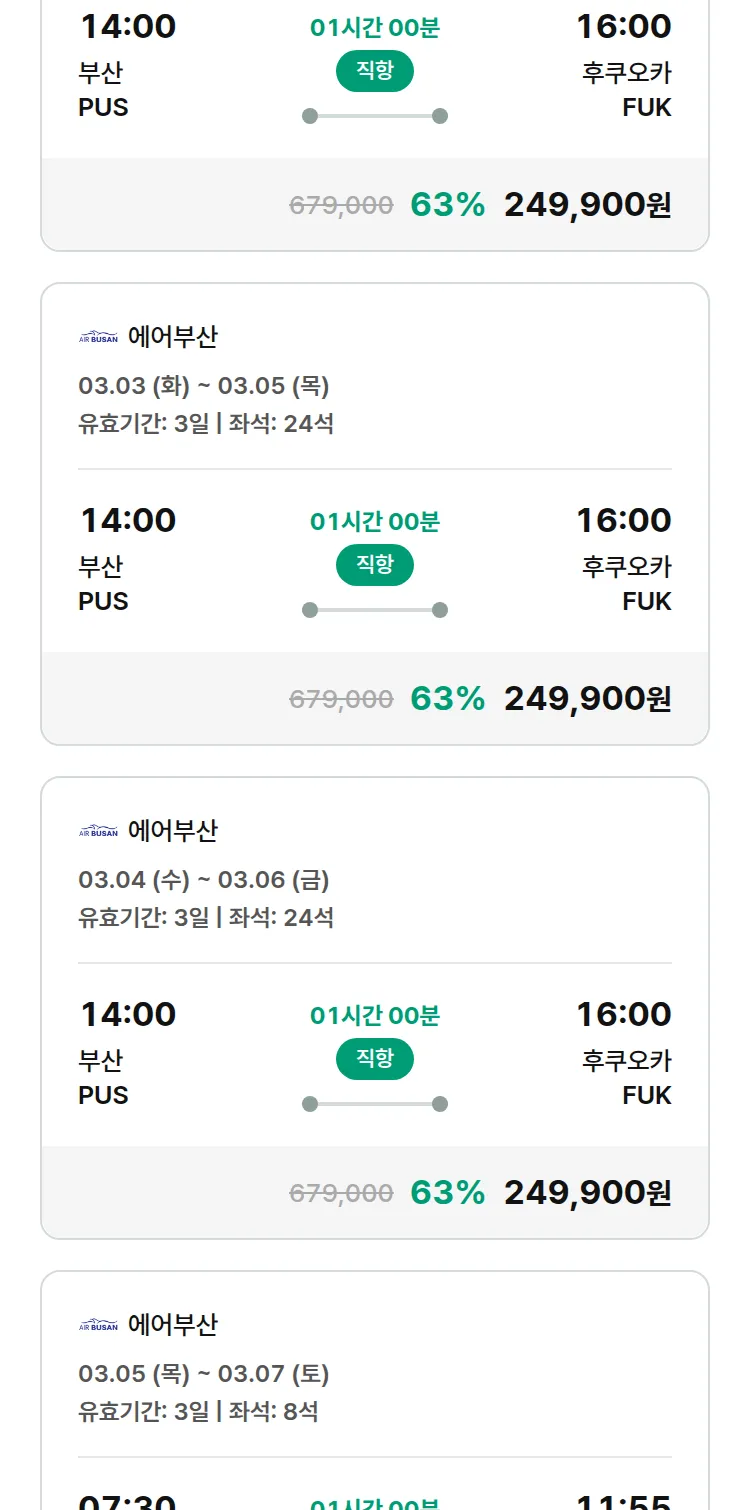Tap the 직항 badge in the 03.03 flight card
750x1510 pixels.
375,565
